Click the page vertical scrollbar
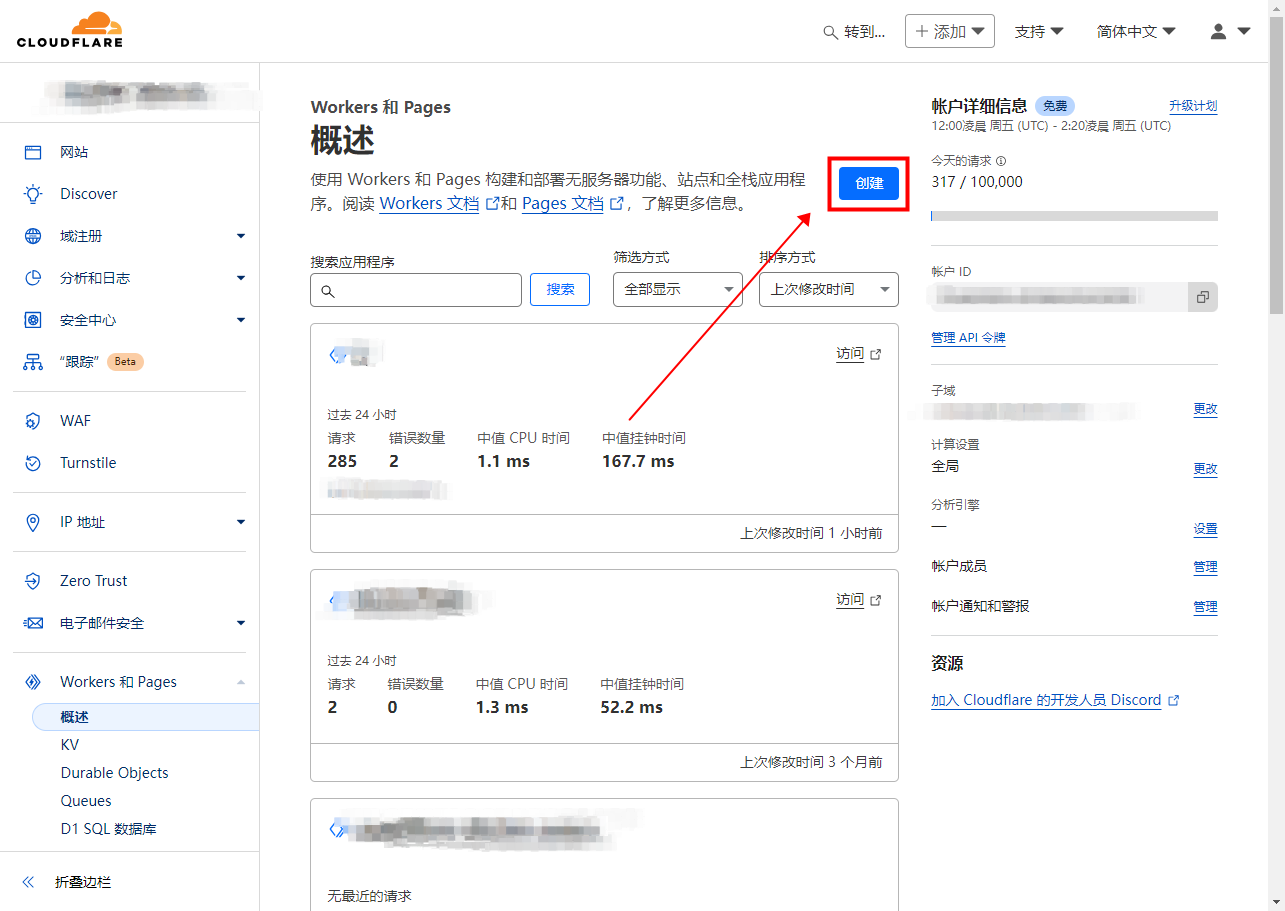Screen dimensions: 1285x911 point(1276,165)
